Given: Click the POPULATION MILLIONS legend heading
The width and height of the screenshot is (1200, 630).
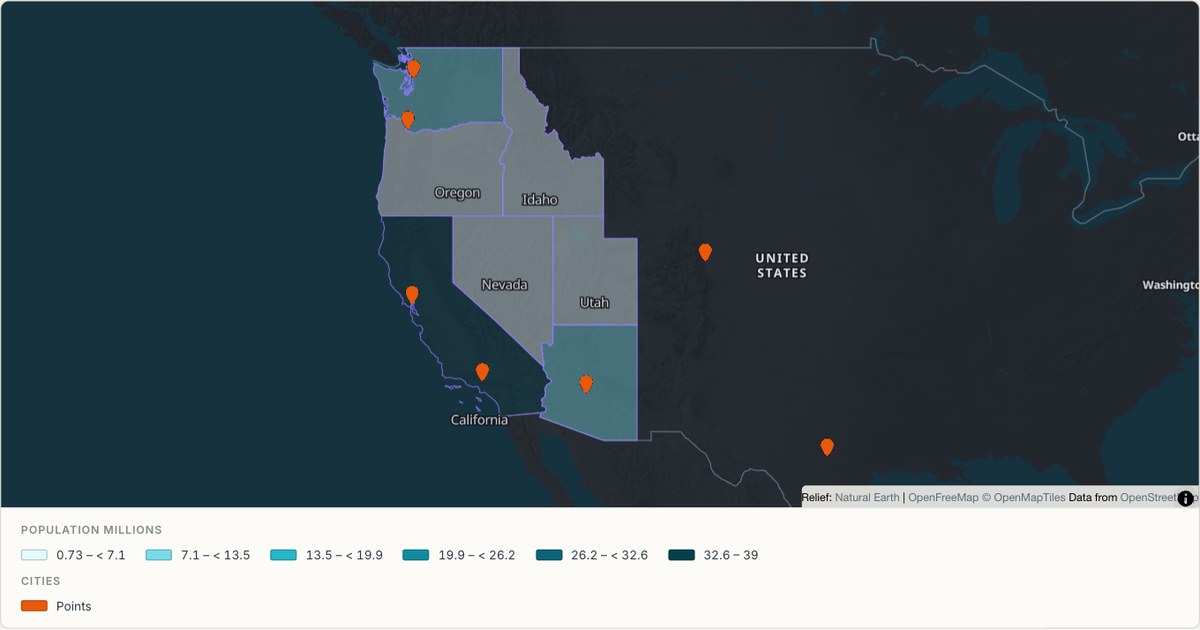Looking at the screenshot, I should 91,530.
